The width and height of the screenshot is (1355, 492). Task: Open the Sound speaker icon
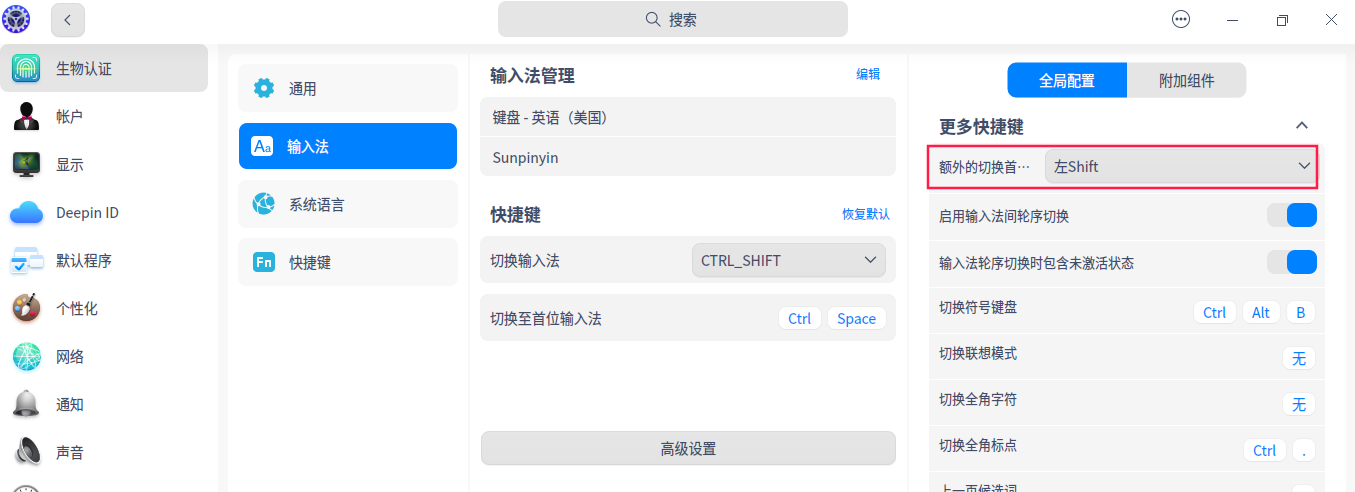point(26,453)
